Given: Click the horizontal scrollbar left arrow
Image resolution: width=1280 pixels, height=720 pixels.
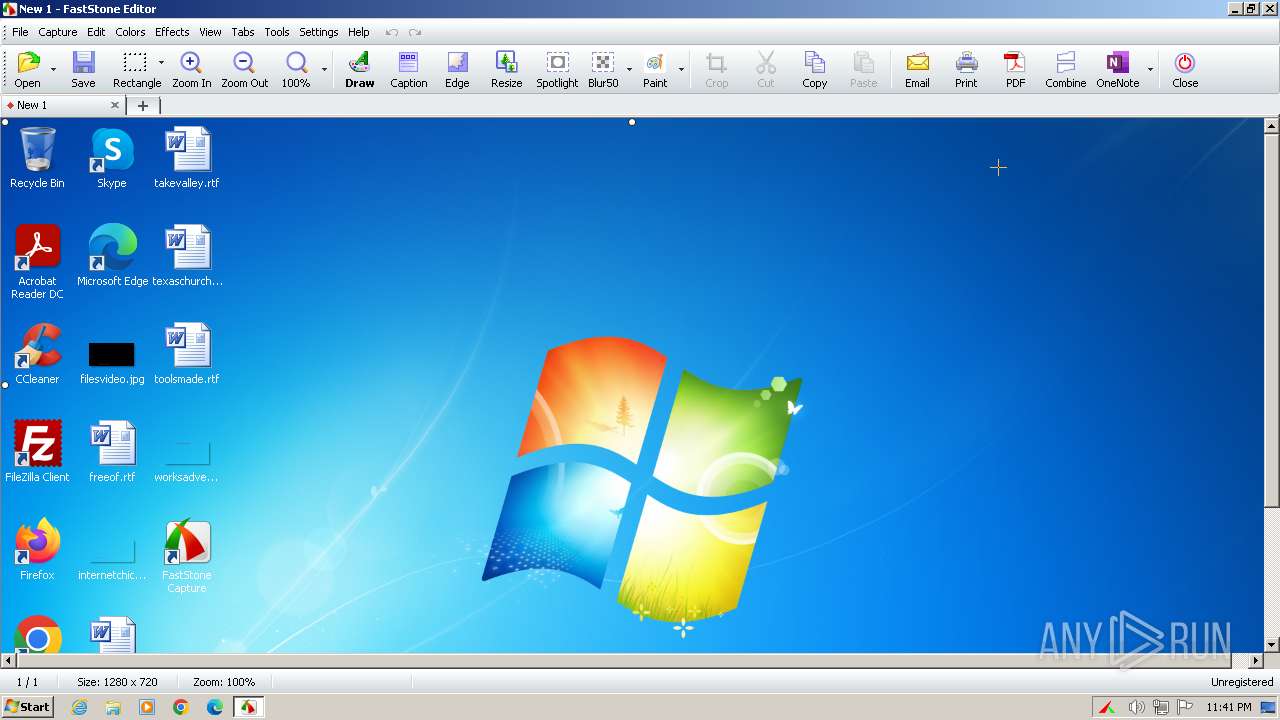Looking at the screenshot, I should click(9, 661).
